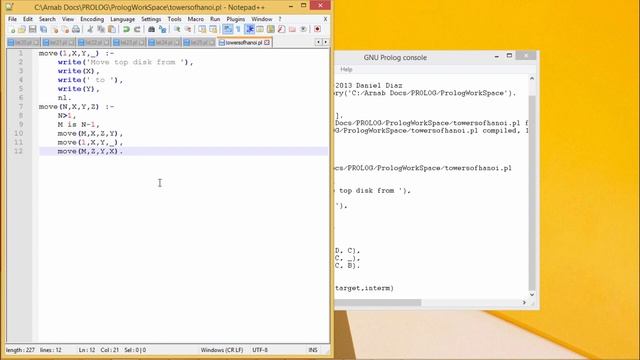This screenshot has width=640, height=360.
Task: Toggle Show All Characters pilcrow icon
Action: coord(238,29)
